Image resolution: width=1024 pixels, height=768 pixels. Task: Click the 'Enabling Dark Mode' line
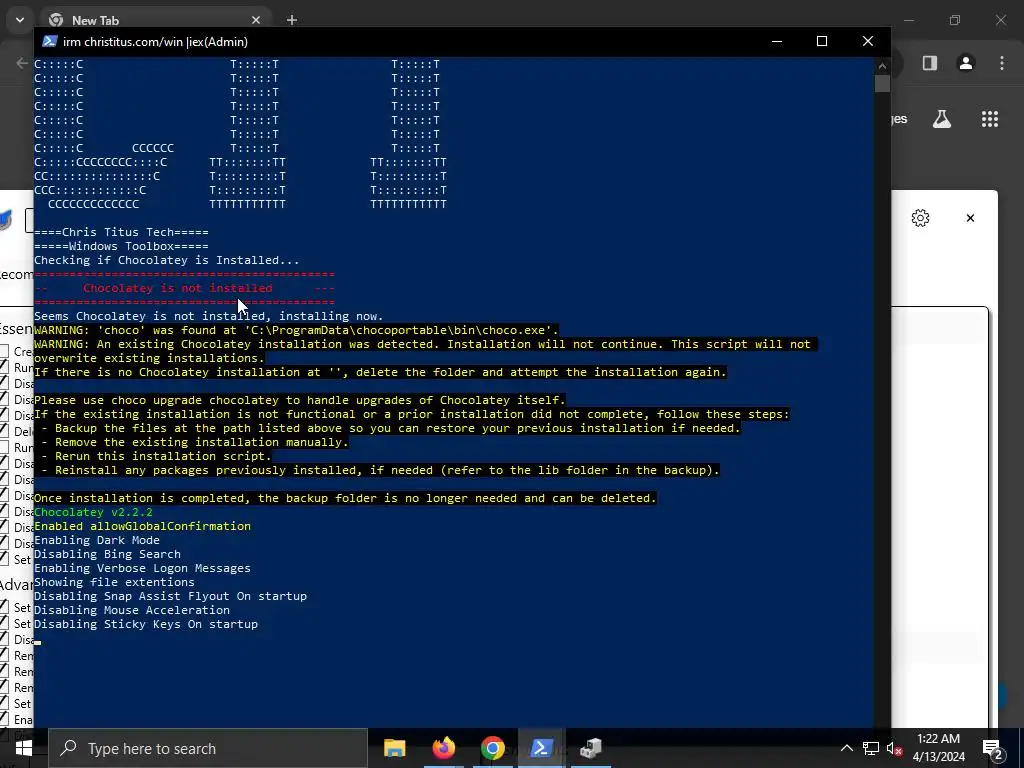click(x=97, y=540)
